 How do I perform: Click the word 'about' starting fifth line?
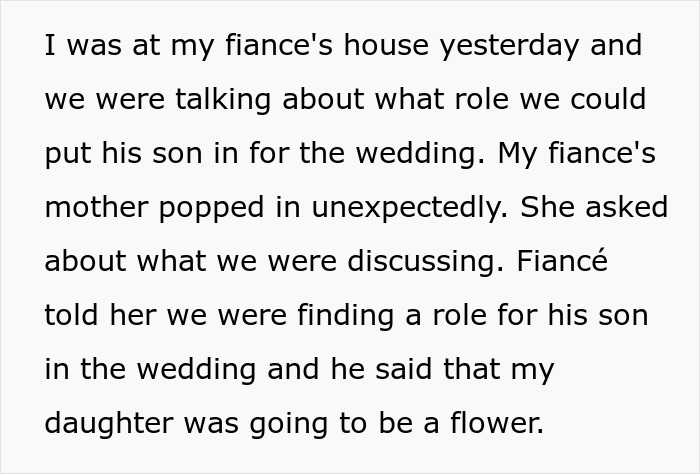tap(86, 261)
